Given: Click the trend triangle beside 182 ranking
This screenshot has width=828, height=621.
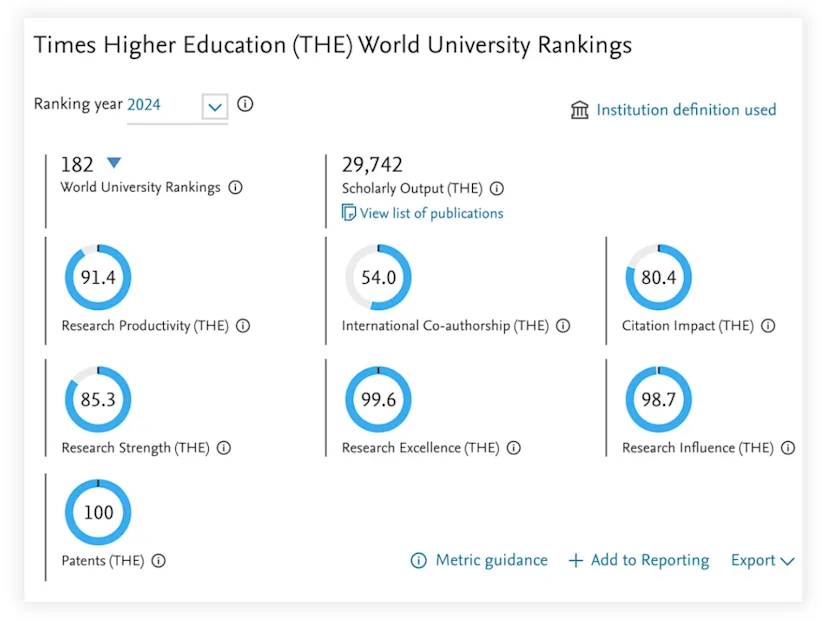Looking at the screenshot, I should tap(113, 162).
